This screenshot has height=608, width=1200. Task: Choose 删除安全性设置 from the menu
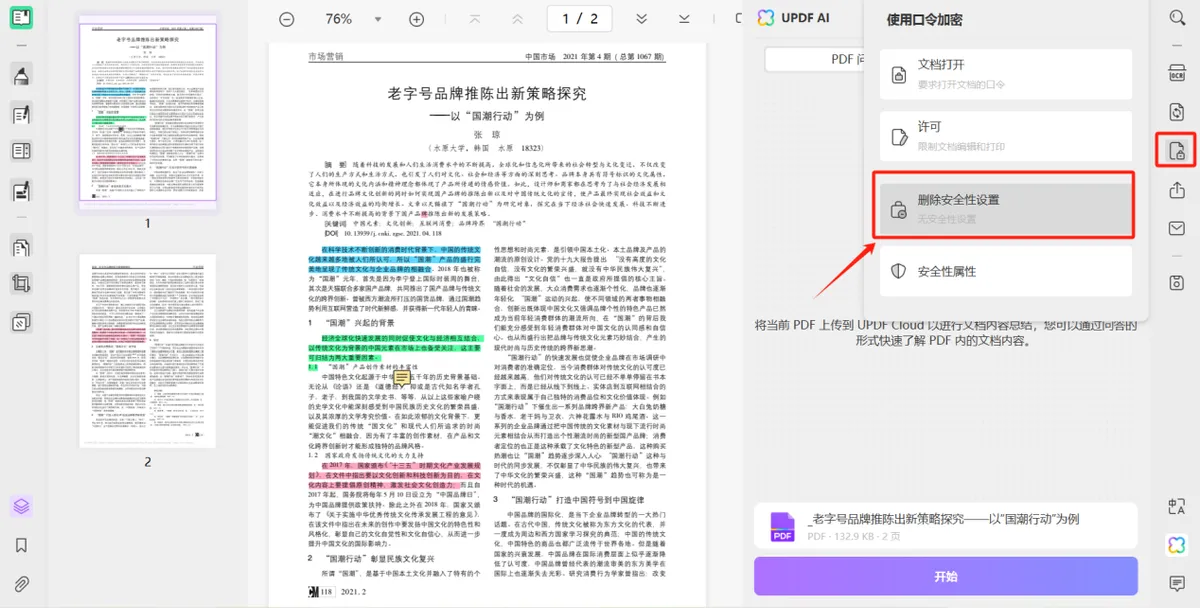pos(1005,206)
